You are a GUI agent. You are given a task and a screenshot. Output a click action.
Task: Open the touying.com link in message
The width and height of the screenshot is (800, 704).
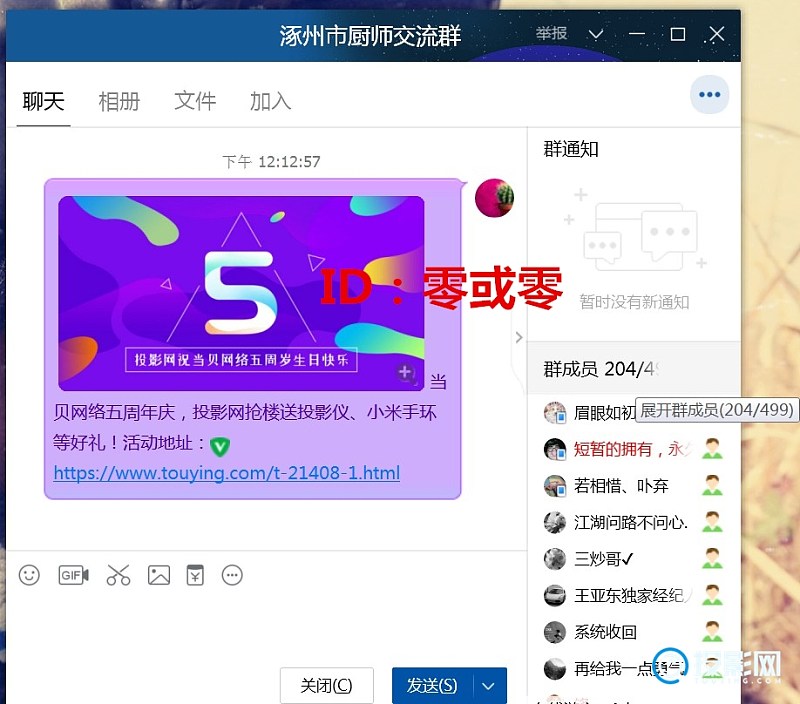tap(226, 473)
